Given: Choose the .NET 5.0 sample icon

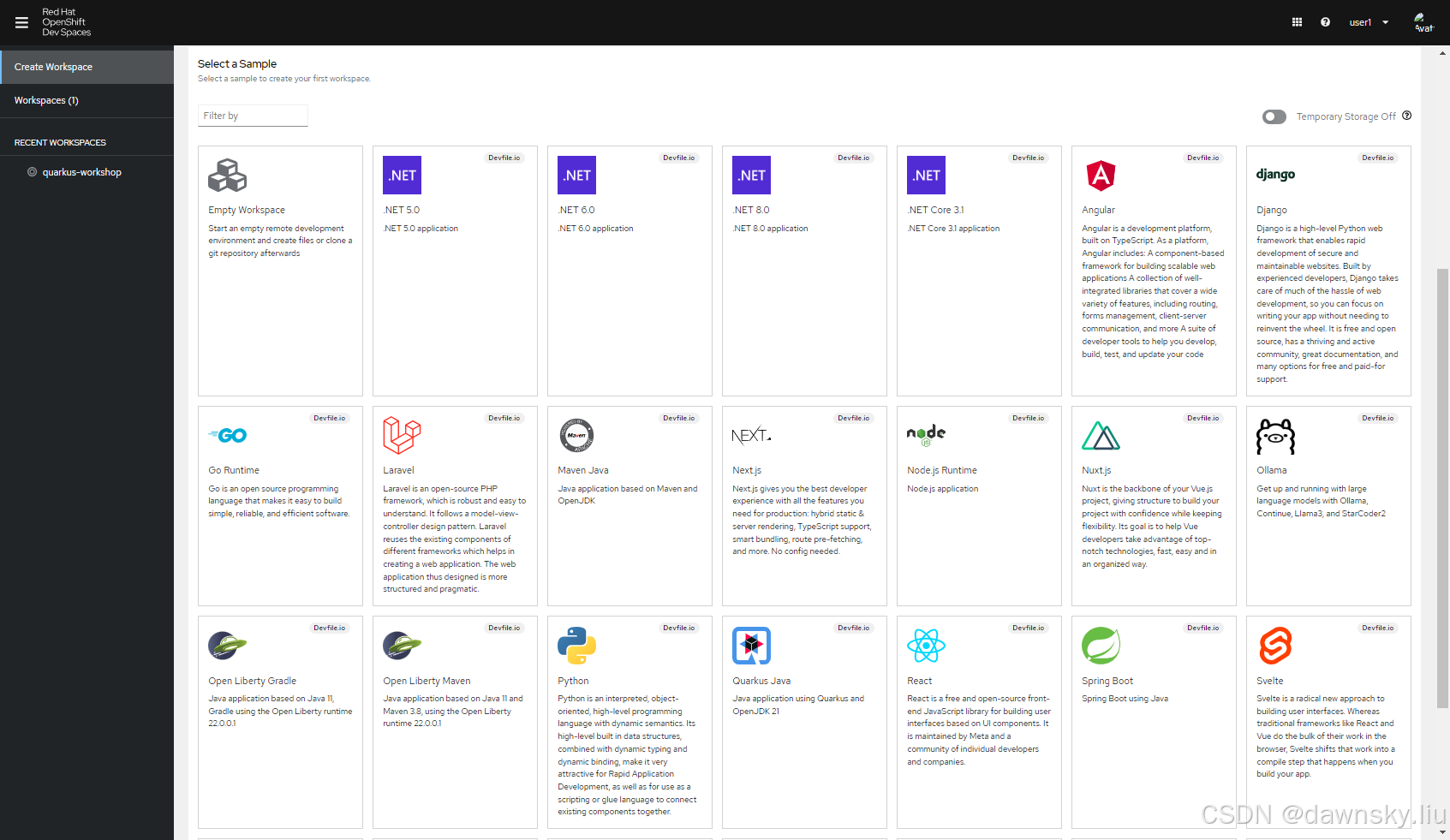Looking at the screenshot, I should [x=402, y=176].
